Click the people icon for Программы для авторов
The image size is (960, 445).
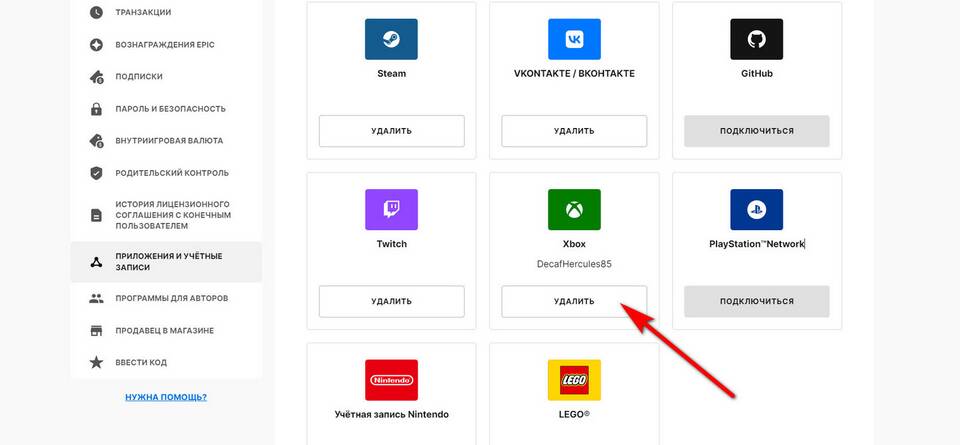[96, 299]
